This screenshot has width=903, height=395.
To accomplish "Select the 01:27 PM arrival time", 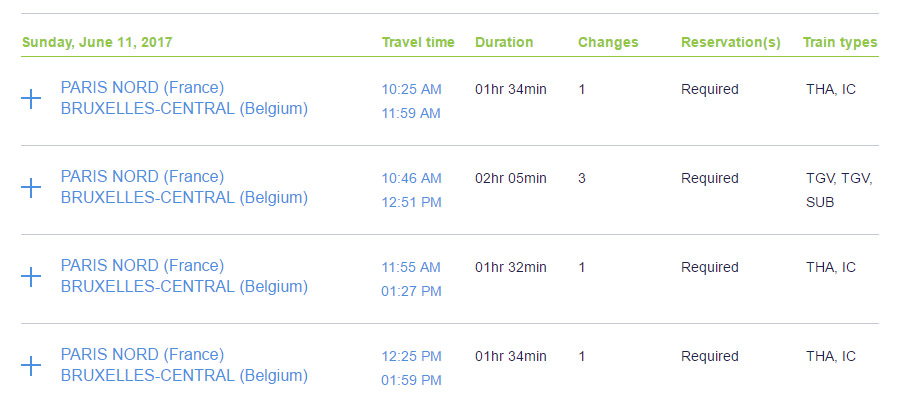I will pyautogui.click(x=411, y=291).
